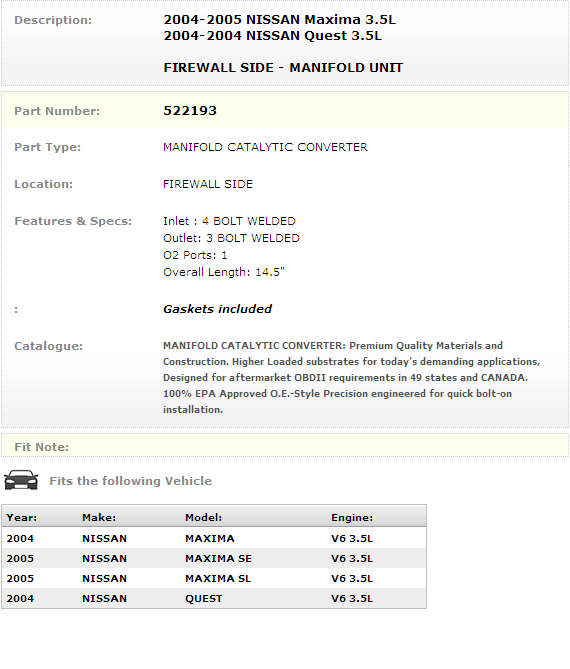This screenshot has height=669, width=570.
Task: Click the Fit Note: label
Action: pos(41,447)
